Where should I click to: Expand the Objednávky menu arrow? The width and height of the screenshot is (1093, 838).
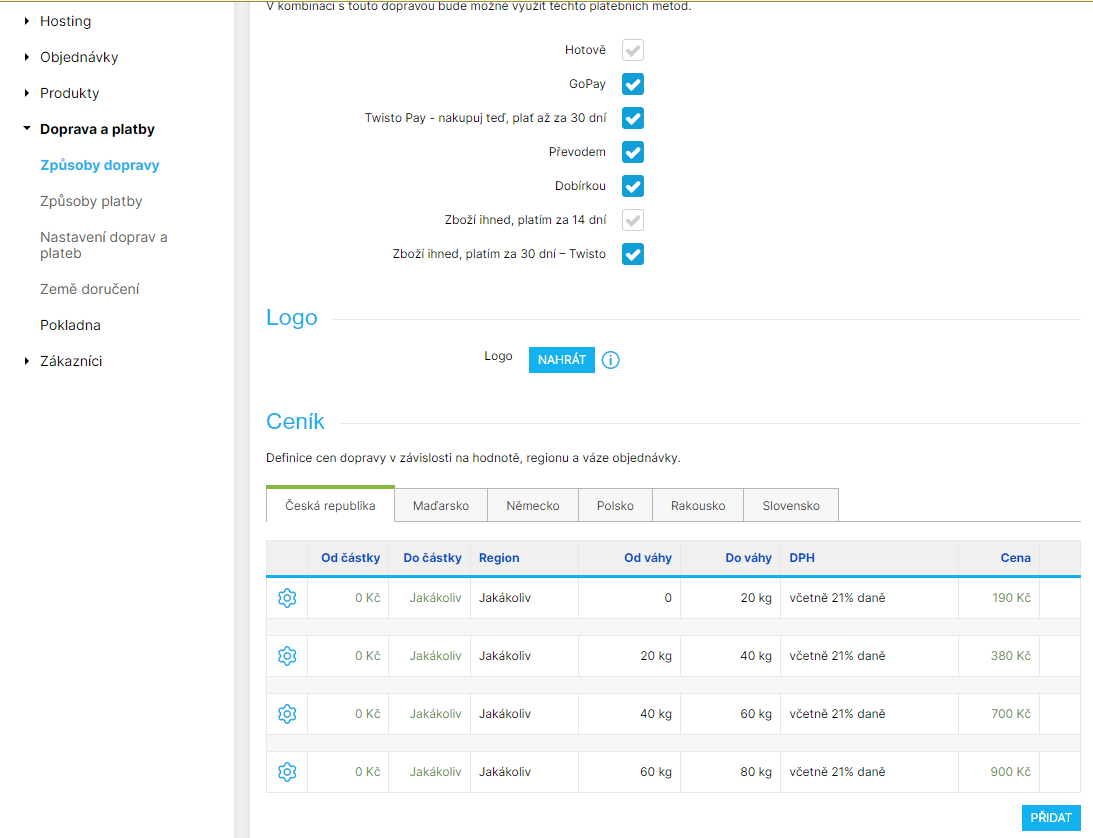tap(26, 57)
